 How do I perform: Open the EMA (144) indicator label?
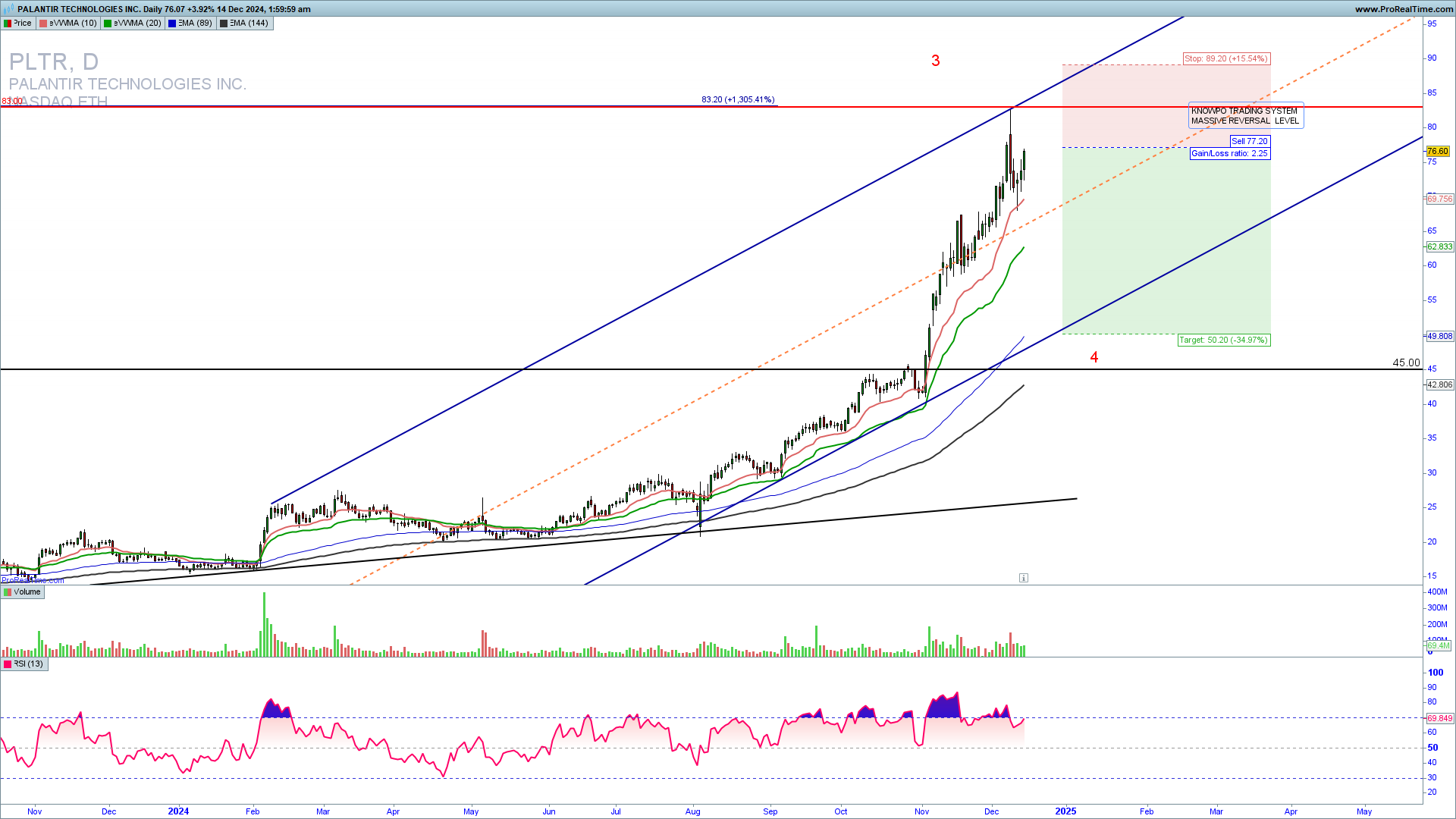244,23
